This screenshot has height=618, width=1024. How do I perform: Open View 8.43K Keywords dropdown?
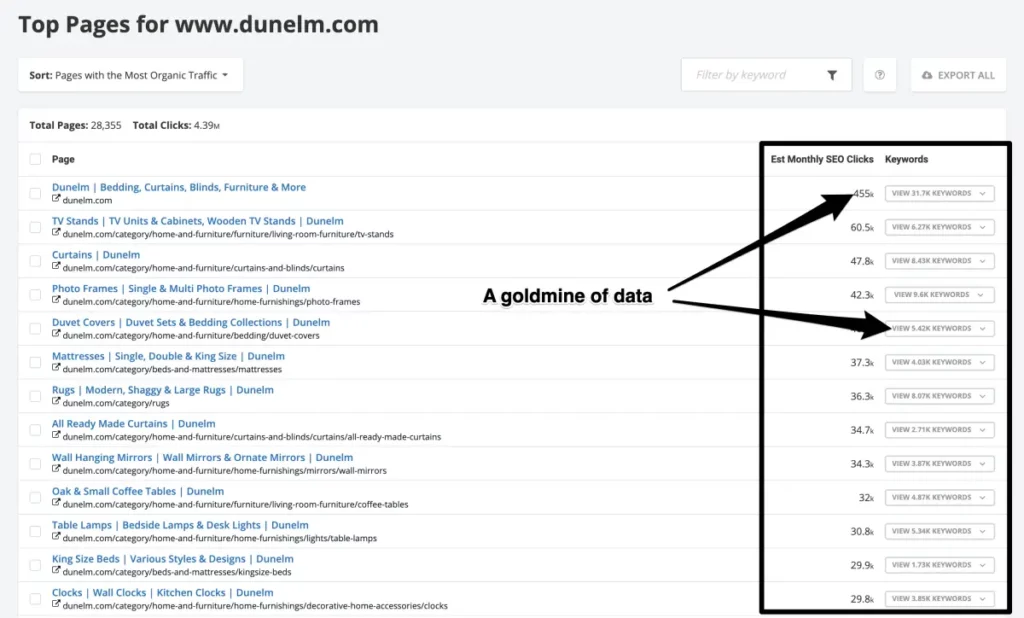[x=939, y=261]
